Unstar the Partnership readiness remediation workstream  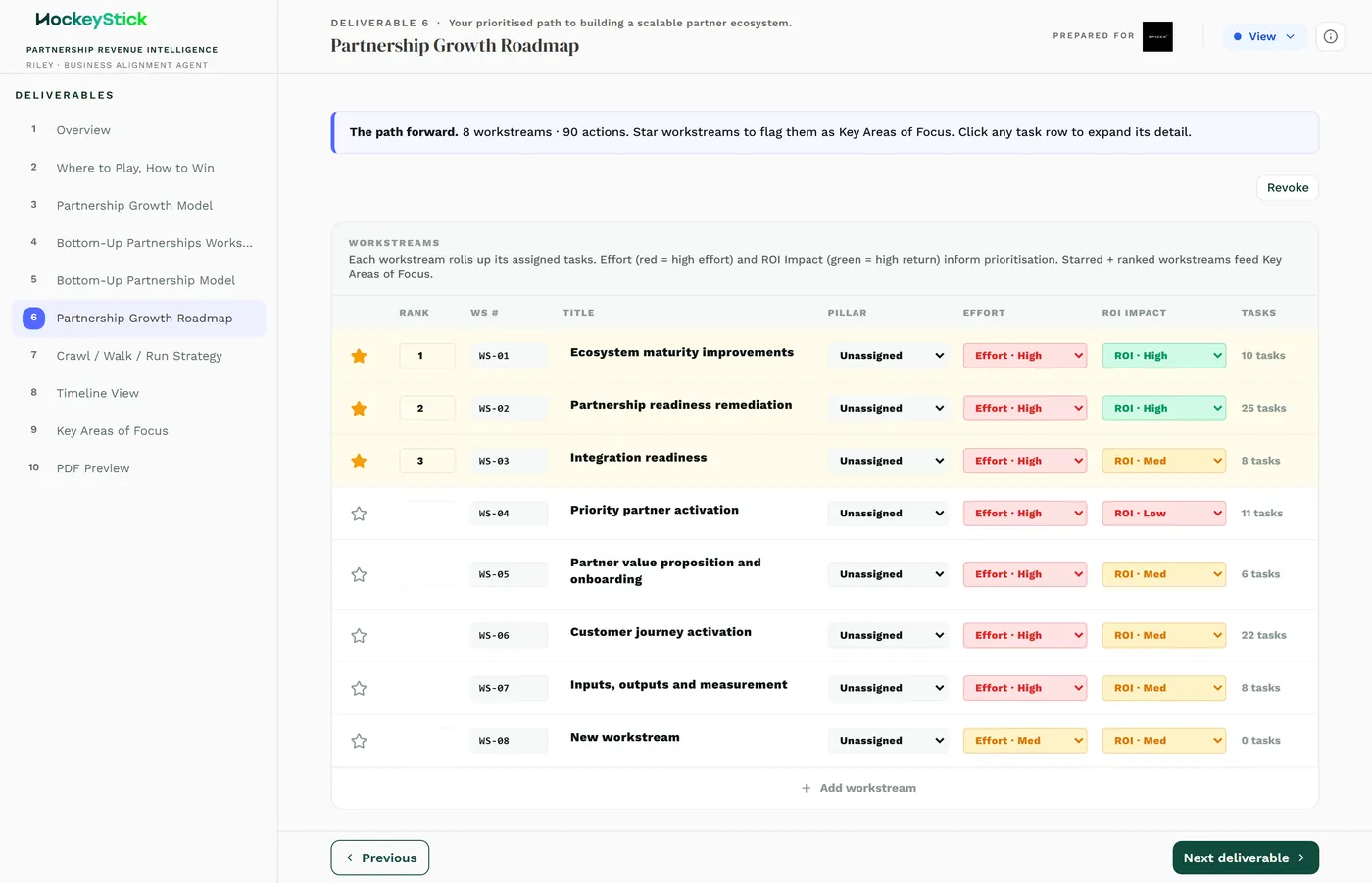point(359,409)
